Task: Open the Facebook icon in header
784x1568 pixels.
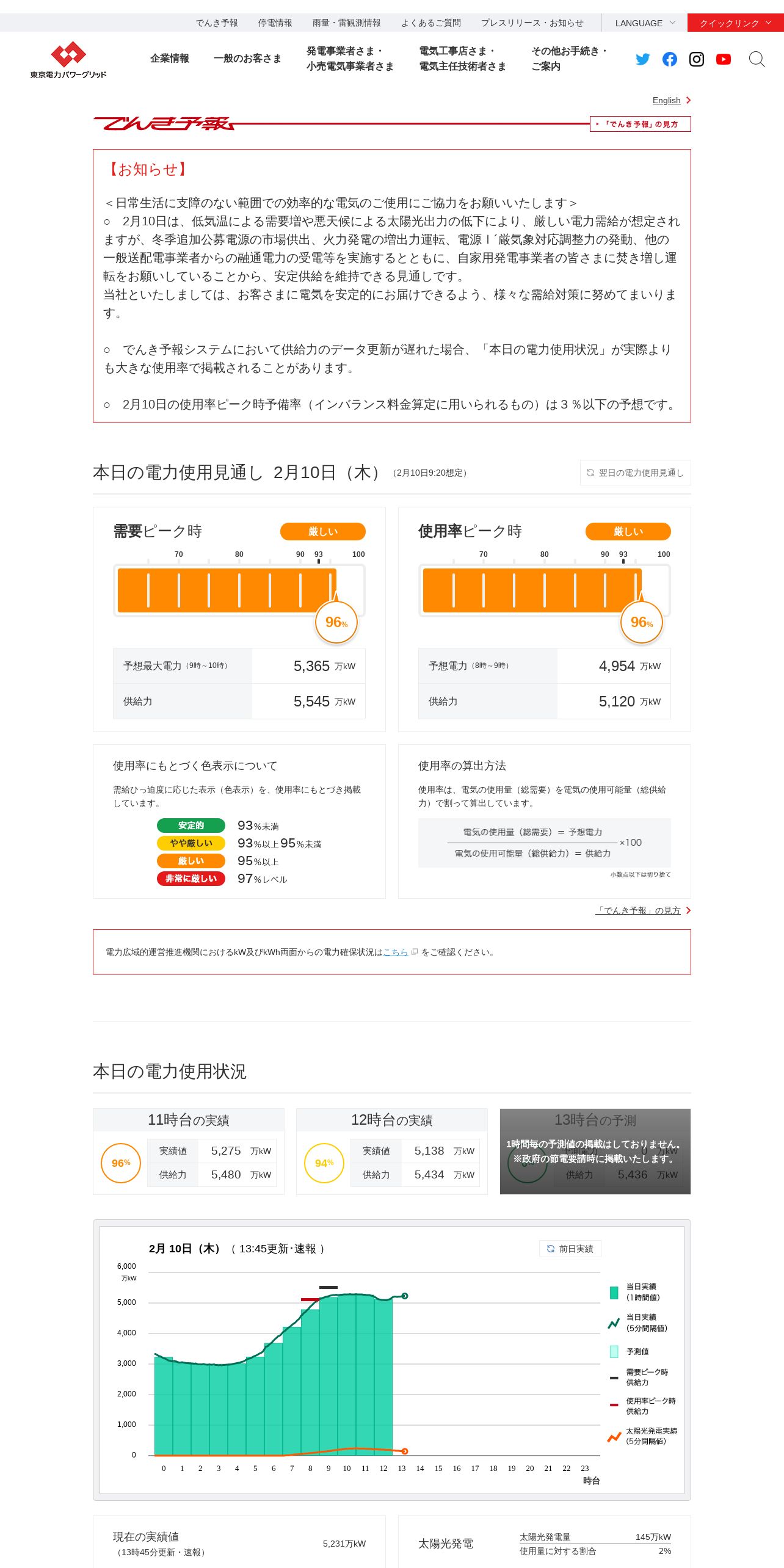Action: point(670,59)
